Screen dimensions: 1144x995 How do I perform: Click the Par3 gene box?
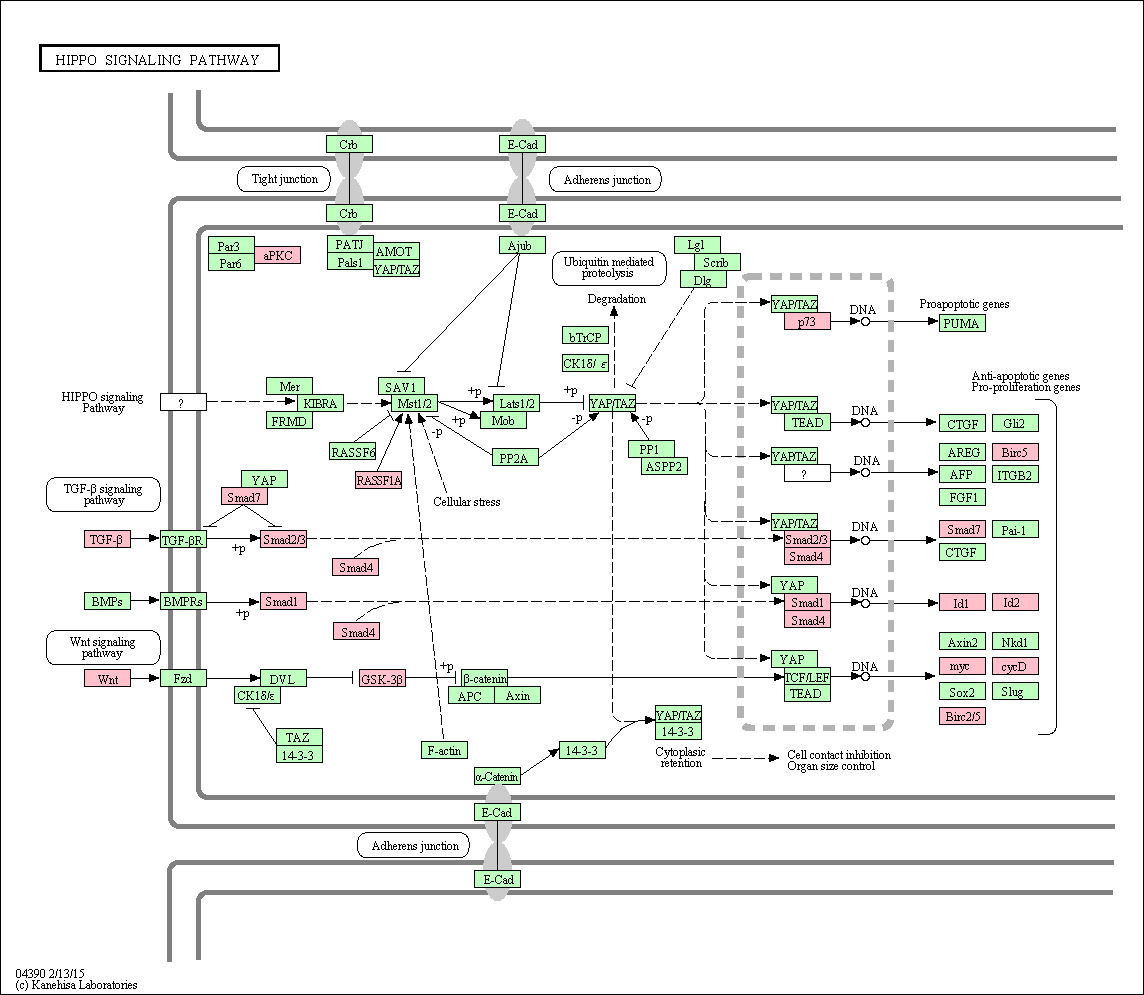click(231, 246)
